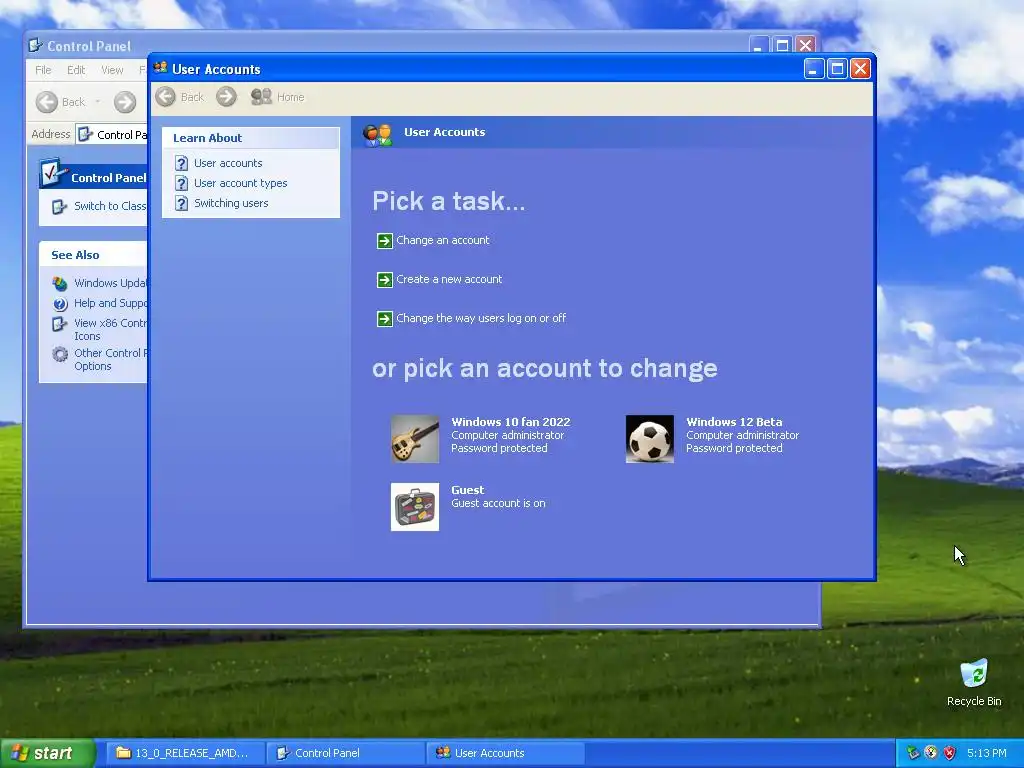Image resolution: width=1024 pixels, height=768 pixels.
Task: Open the File menu in Control Panel
Action: pyautogui.click(x=43, y=70)
